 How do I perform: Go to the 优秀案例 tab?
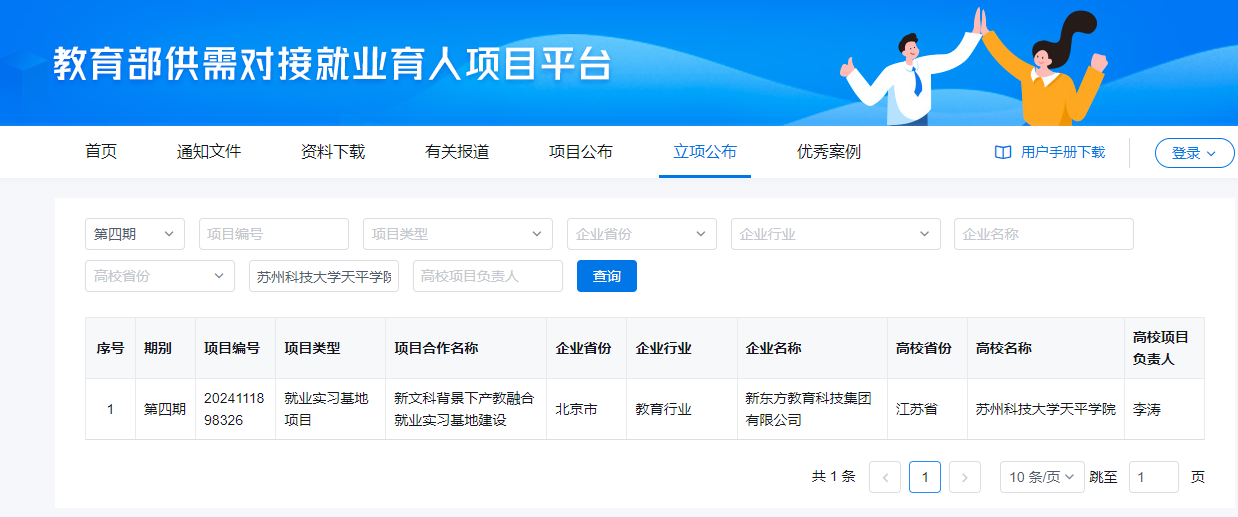coord(829,152)
